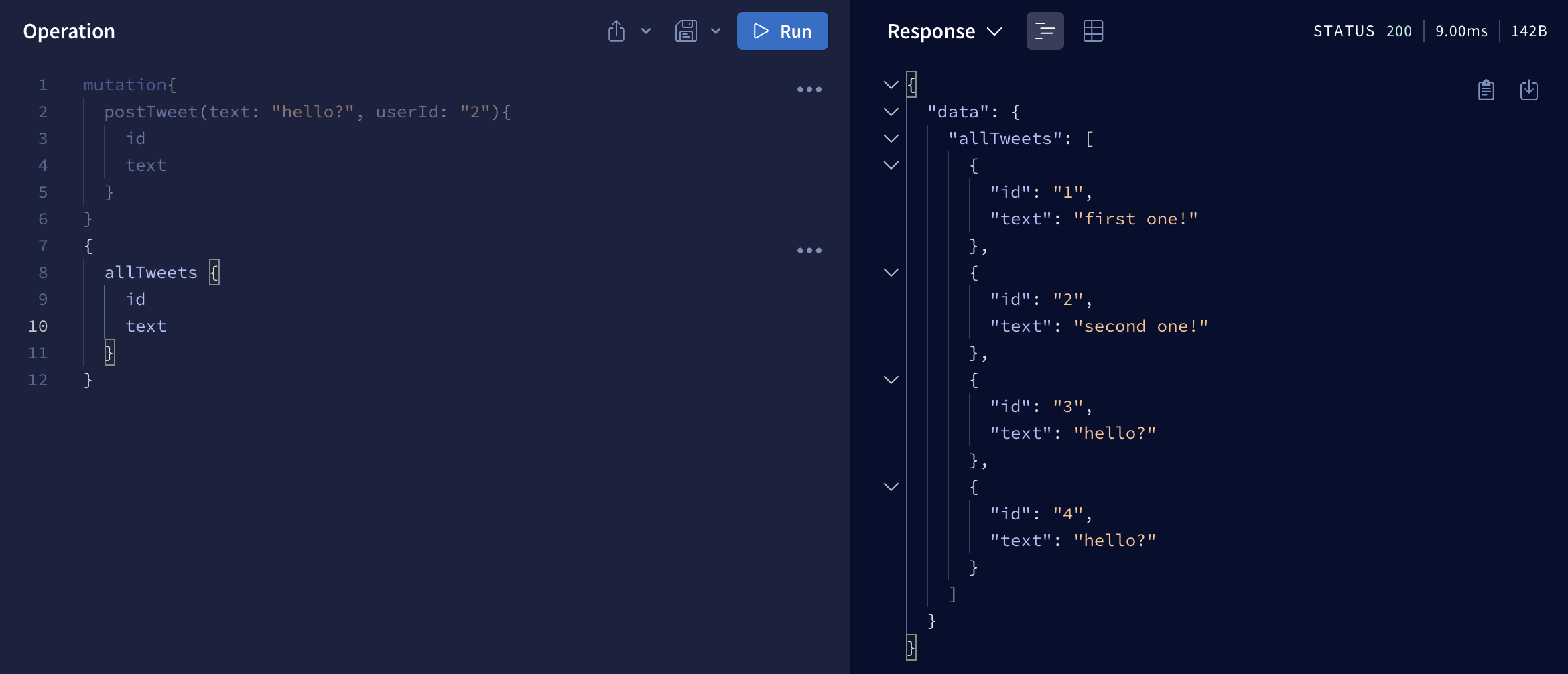
Task: Open query operation options menu on line 7
Action: [x=809, y=250]
